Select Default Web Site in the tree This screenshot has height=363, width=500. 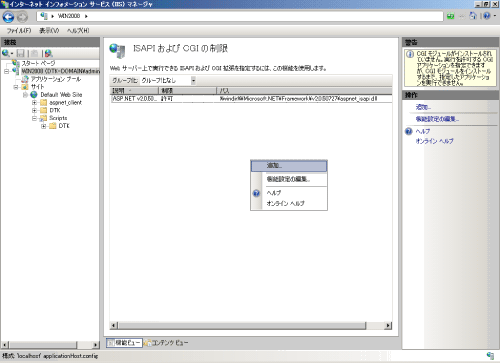61,95
